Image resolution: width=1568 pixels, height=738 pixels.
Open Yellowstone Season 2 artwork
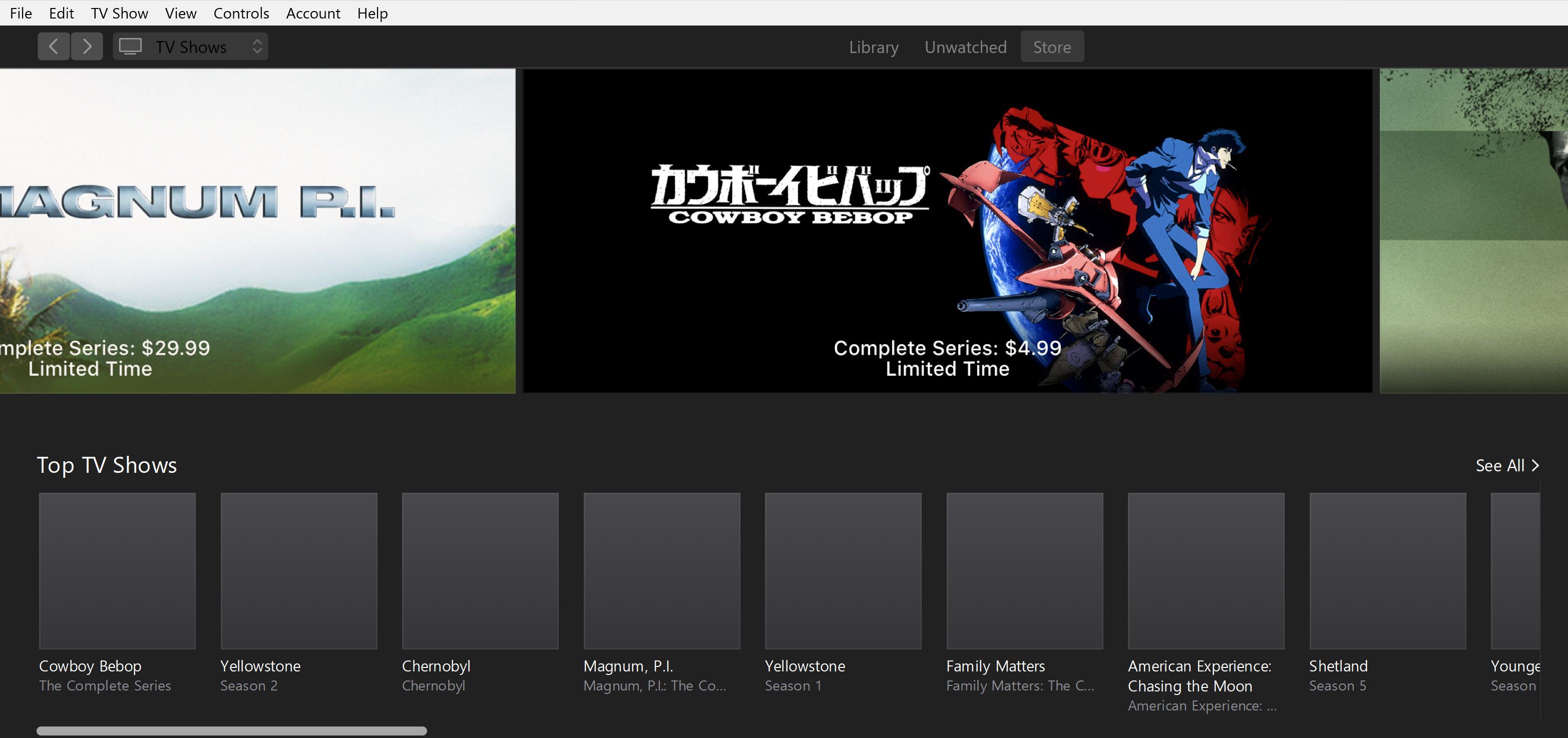click(298, 571)
